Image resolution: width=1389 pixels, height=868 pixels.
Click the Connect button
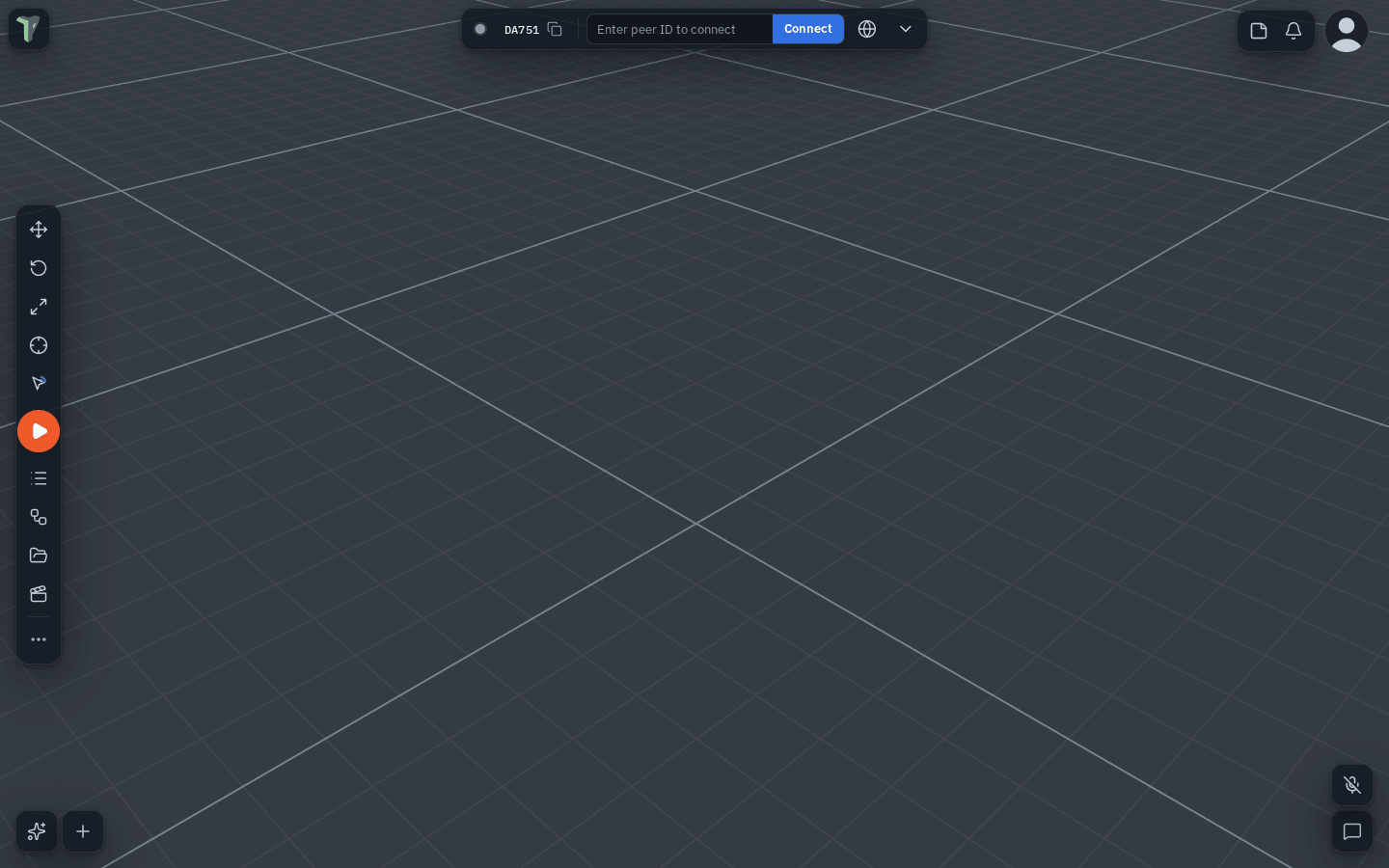808,29
